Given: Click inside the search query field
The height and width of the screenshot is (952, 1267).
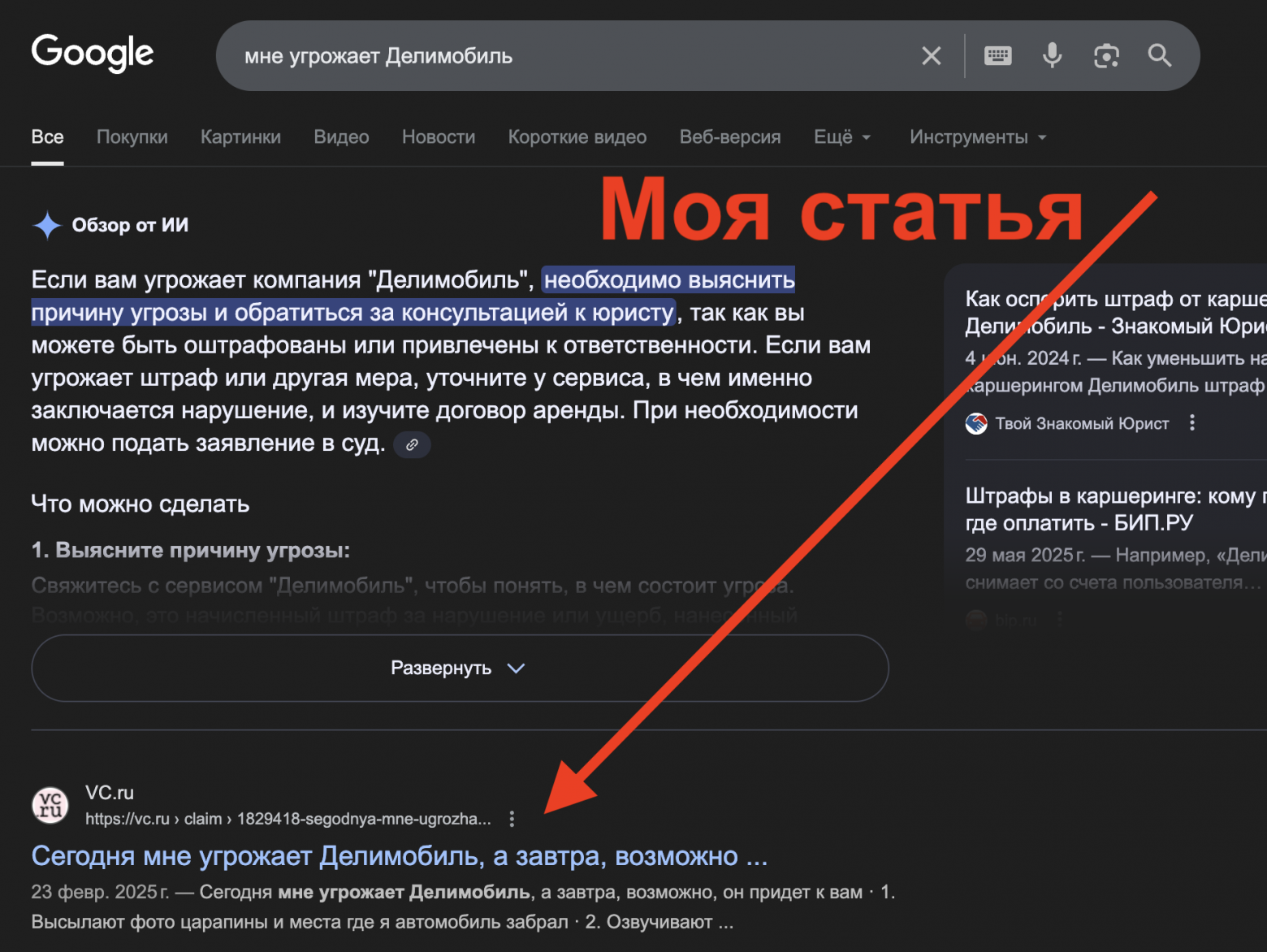Looking at the screenshot, I should point(487,55).
